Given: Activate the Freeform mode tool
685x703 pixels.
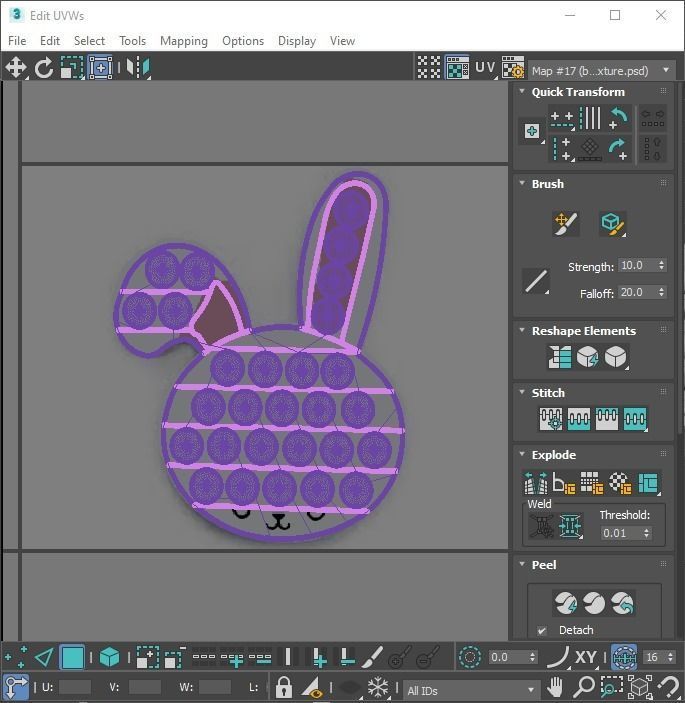Looking at the screenshot, I should 101,68.
